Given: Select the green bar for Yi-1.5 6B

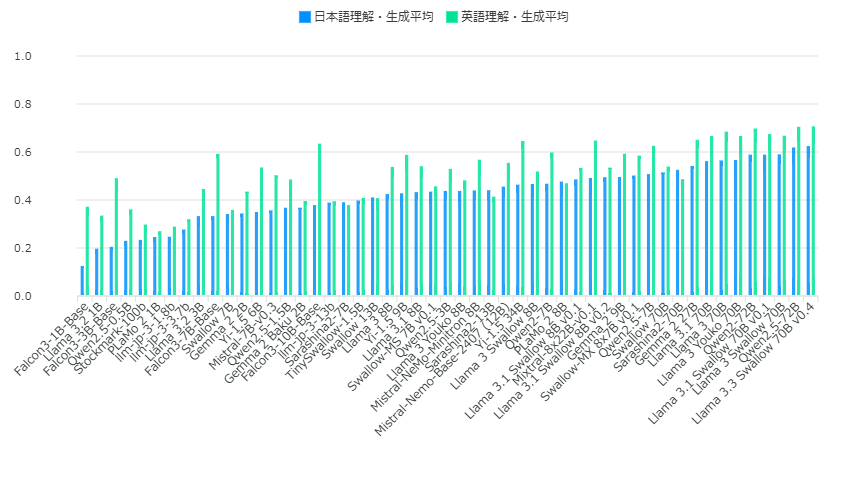Looking at the screenshot, I should tap(261, 232).
